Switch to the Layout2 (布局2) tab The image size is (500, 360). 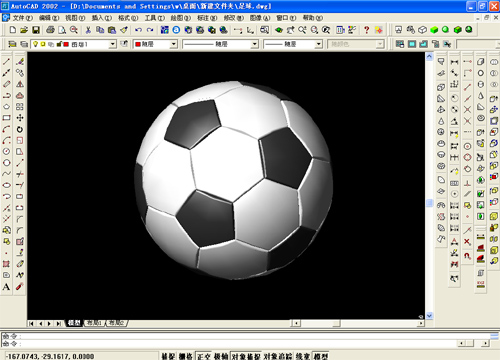tap(117, 323)
